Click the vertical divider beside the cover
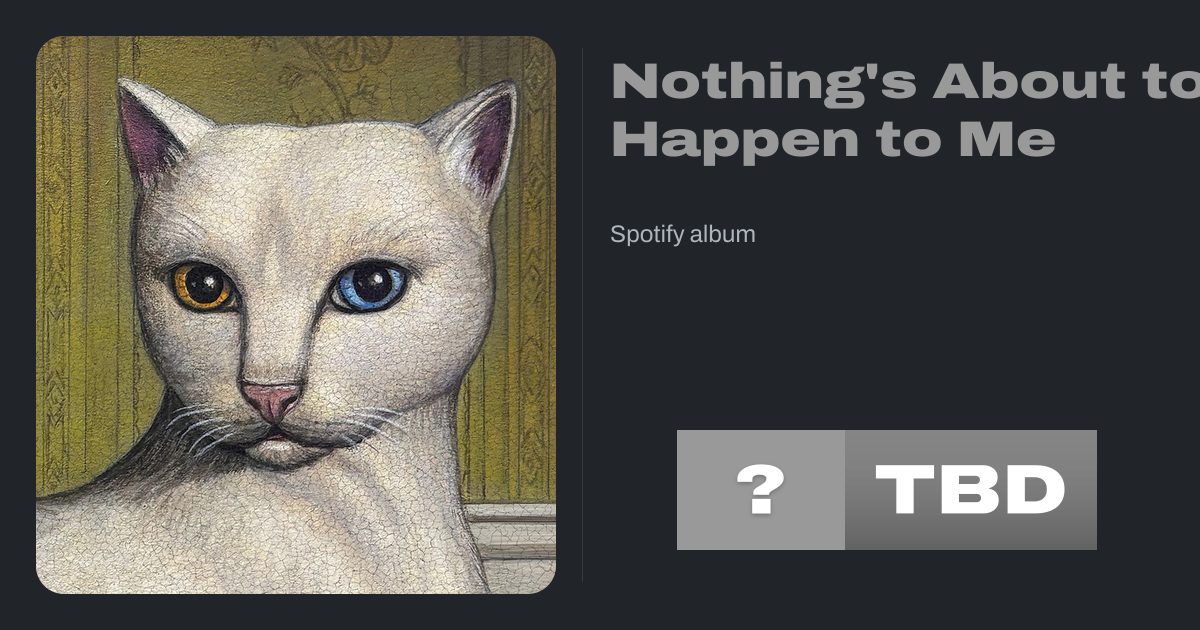Screen dimensions: 1200x630 click(x=583, y=315)
